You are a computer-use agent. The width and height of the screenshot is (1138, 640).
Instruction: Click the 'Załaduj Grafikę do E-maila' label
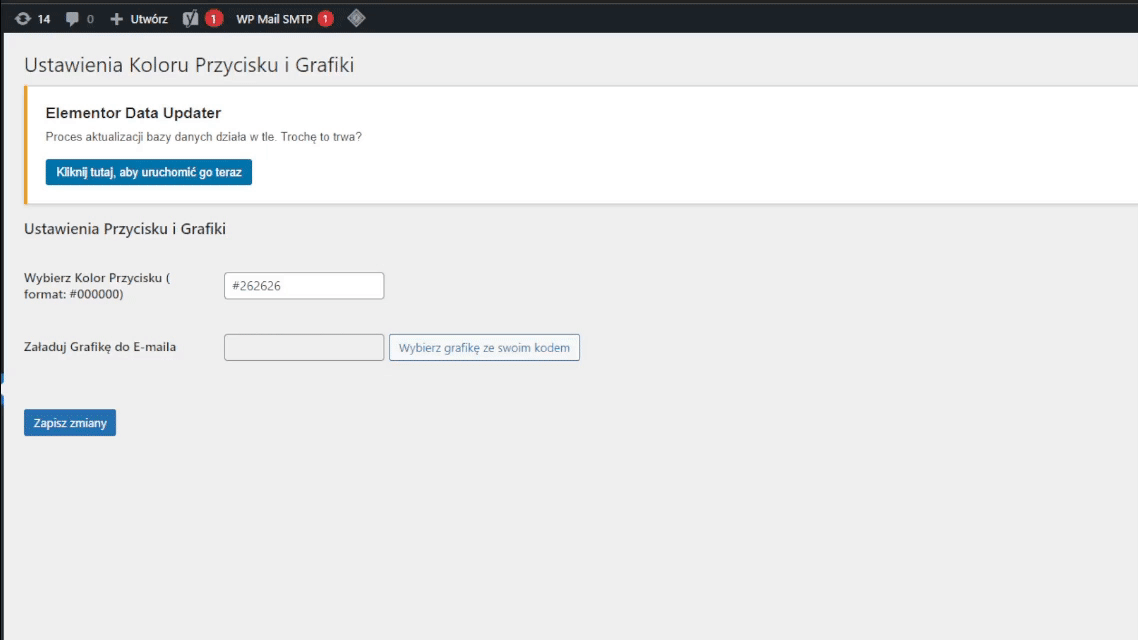pos(100,347)
